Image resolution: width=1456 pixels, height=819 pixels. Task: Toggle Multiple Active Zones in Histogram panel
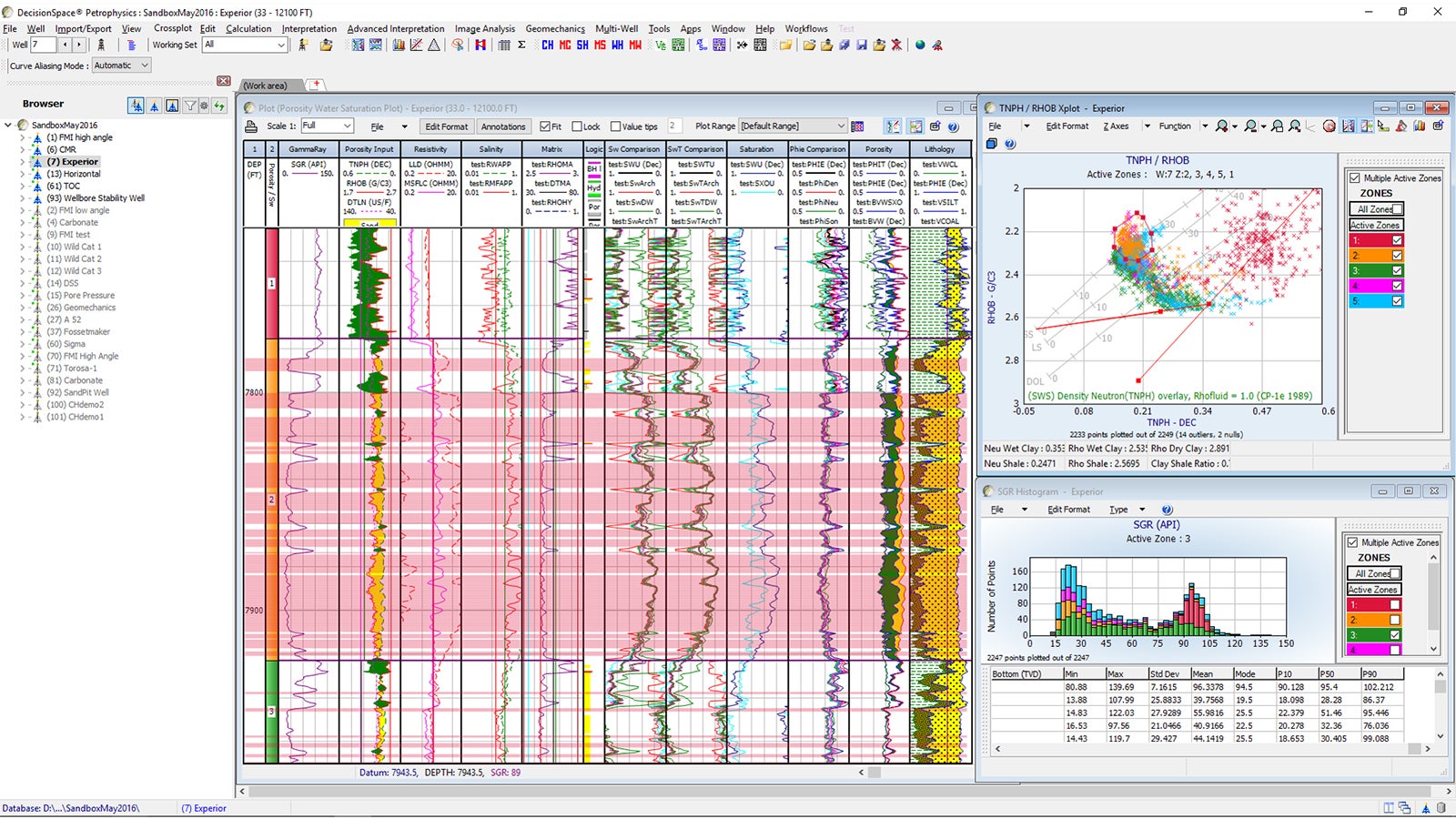(1352, 542)
